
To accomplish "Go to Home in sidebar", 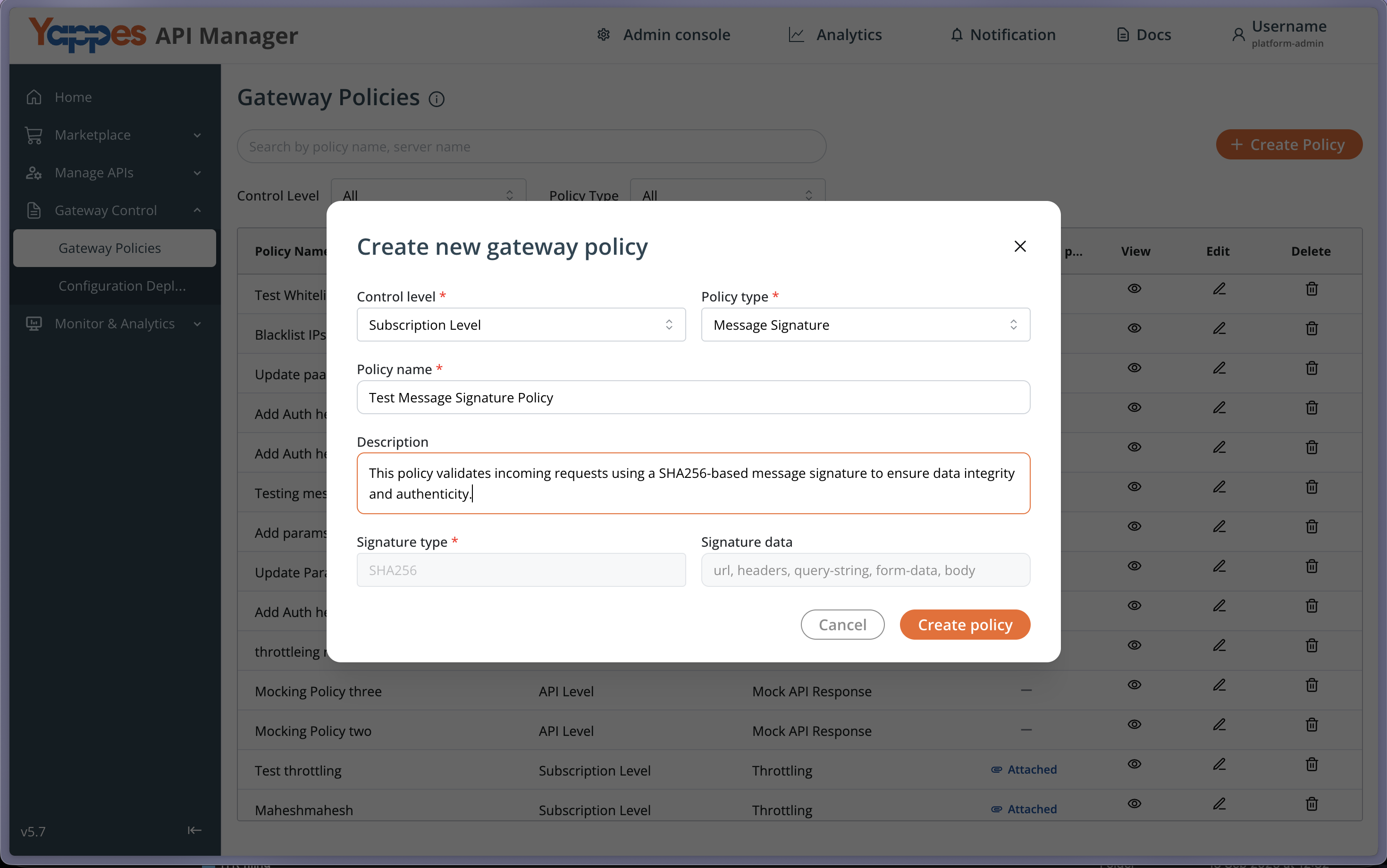I will [x=115, y=97].
